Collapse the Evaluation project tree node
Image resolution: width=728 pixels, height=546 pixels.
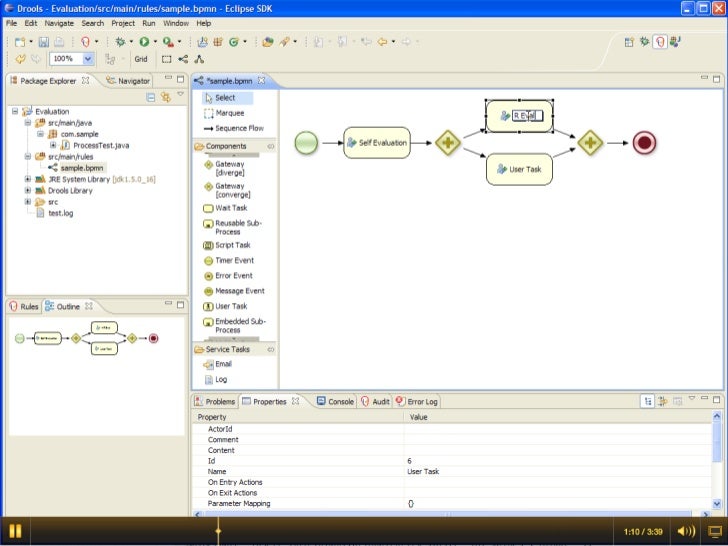click(x=15, y=111)
